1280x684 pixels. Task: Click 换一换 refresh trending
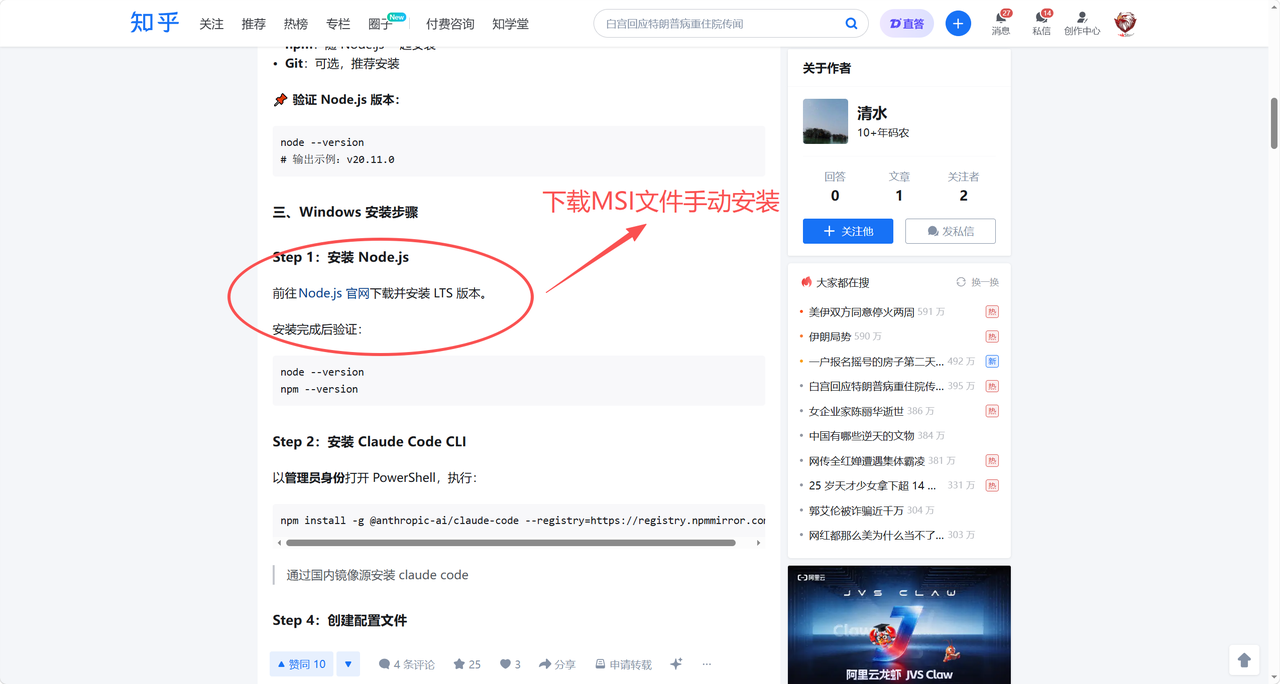pos(977,282)
